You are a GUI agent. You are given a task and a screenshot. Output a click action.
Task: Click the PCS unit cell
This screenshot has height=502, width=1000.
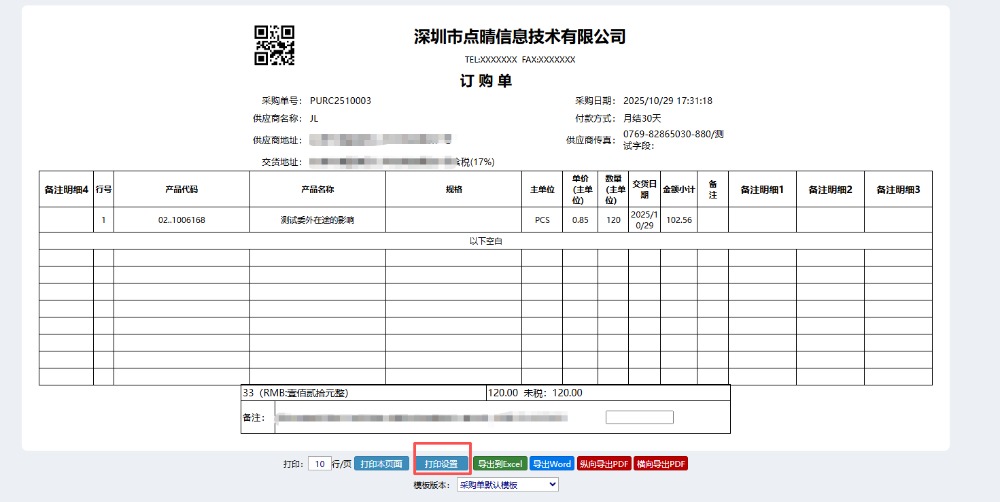pos(542,220)
